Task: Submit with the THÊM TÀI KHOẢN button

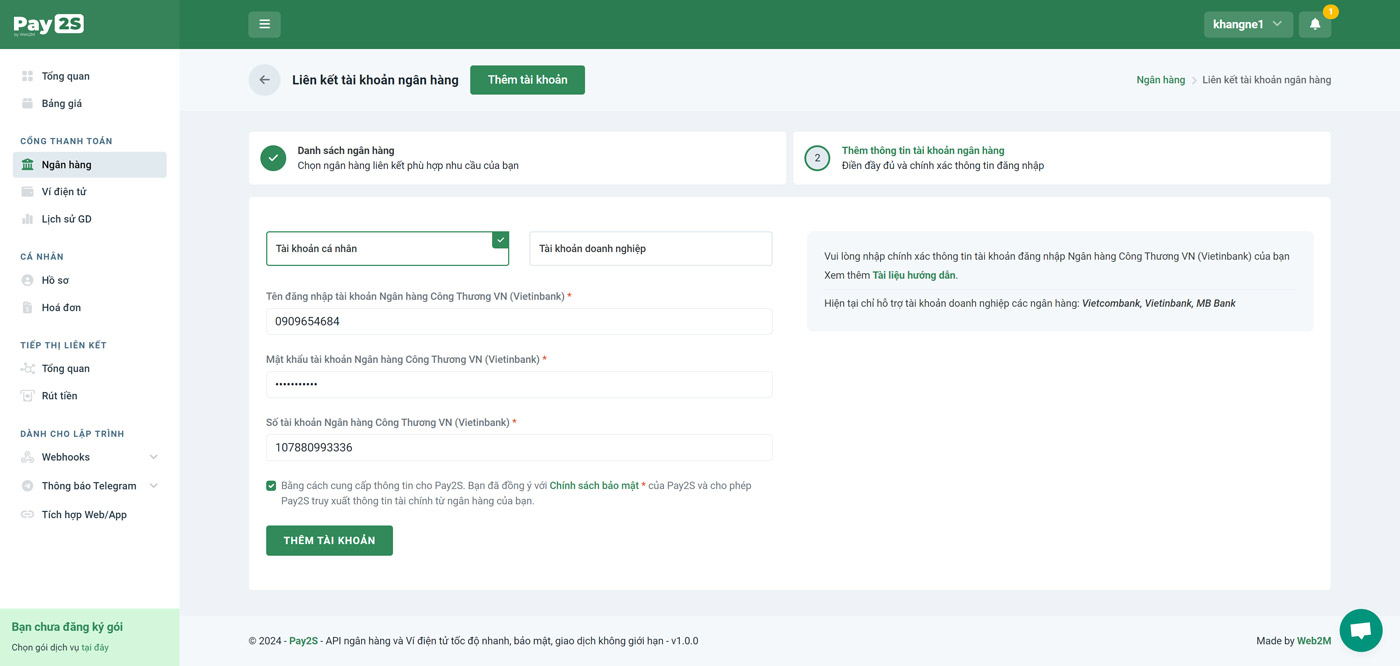Action: [x=329, y=540]
